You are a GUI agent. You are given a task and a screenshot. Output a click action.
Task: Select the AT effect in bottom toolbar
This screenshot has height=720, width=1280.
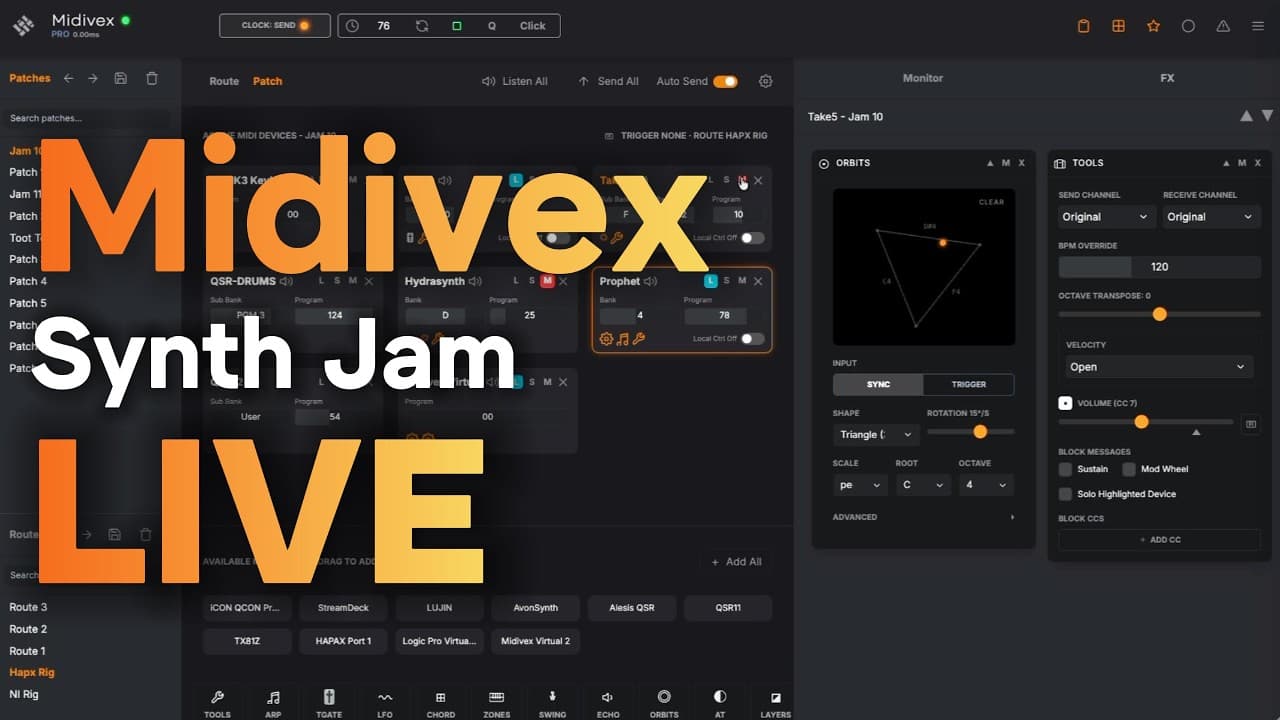(x=720, y=704)
